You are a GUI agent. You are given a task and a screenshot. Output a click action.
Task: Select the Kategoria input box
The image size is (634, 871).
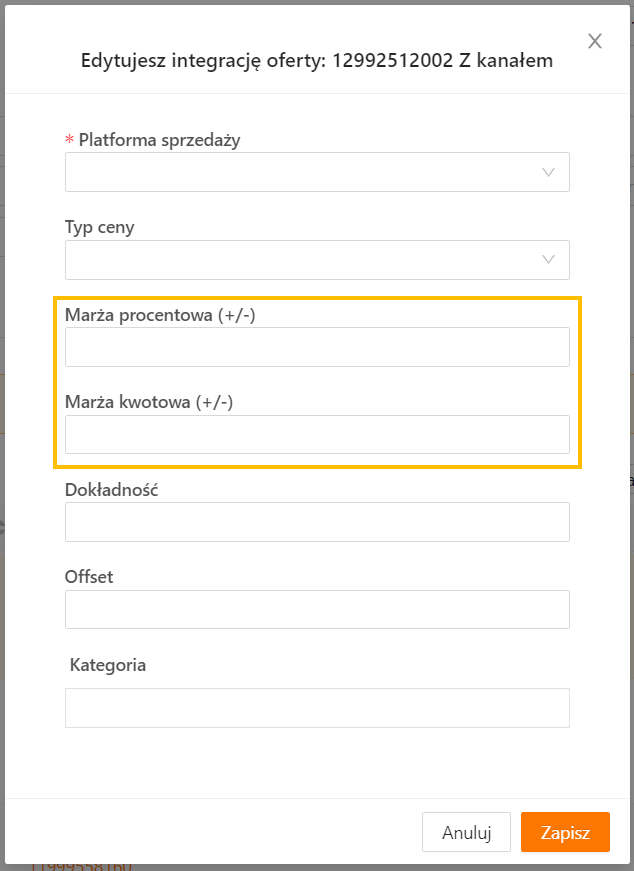click(317, 708)
